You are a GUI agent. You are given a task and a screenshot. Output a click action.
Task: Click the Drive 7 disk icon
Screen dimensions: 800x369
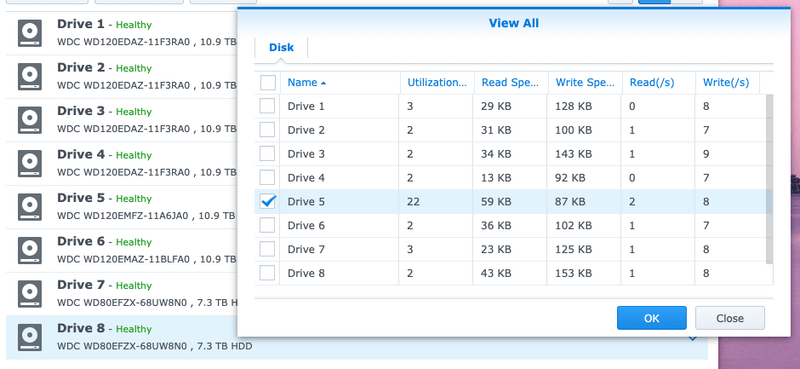(30, 293)
